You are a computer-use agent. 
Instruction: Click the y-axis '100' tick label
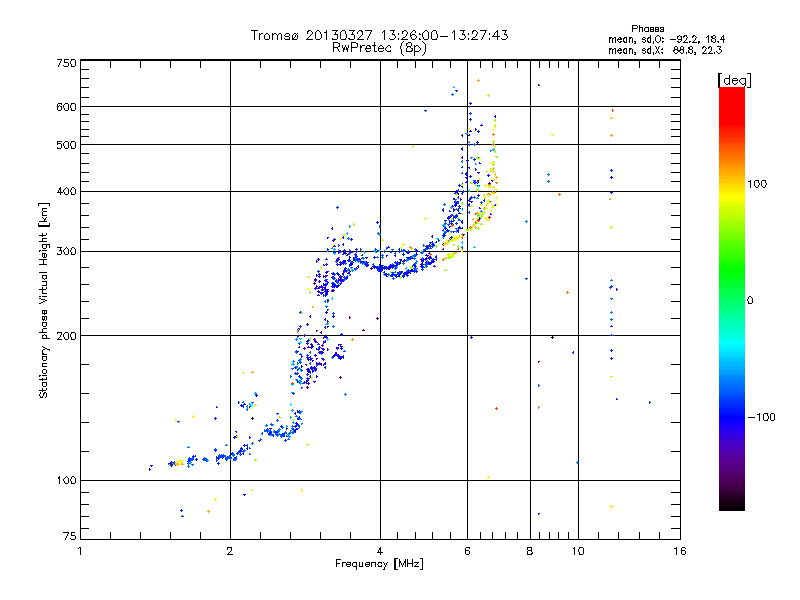point(66,481)
